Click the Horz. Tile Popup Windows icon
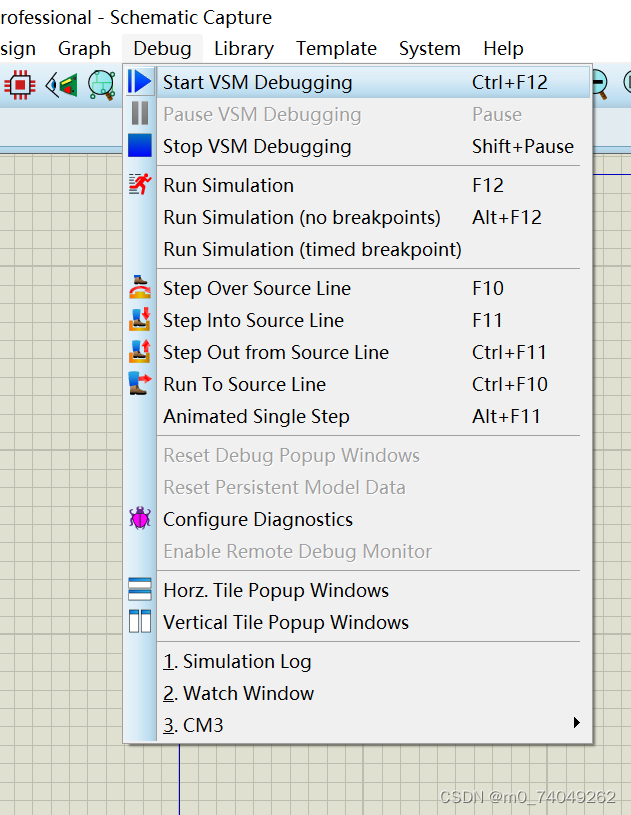The height and width of the screenshot is (815, 631). point(139,589)
